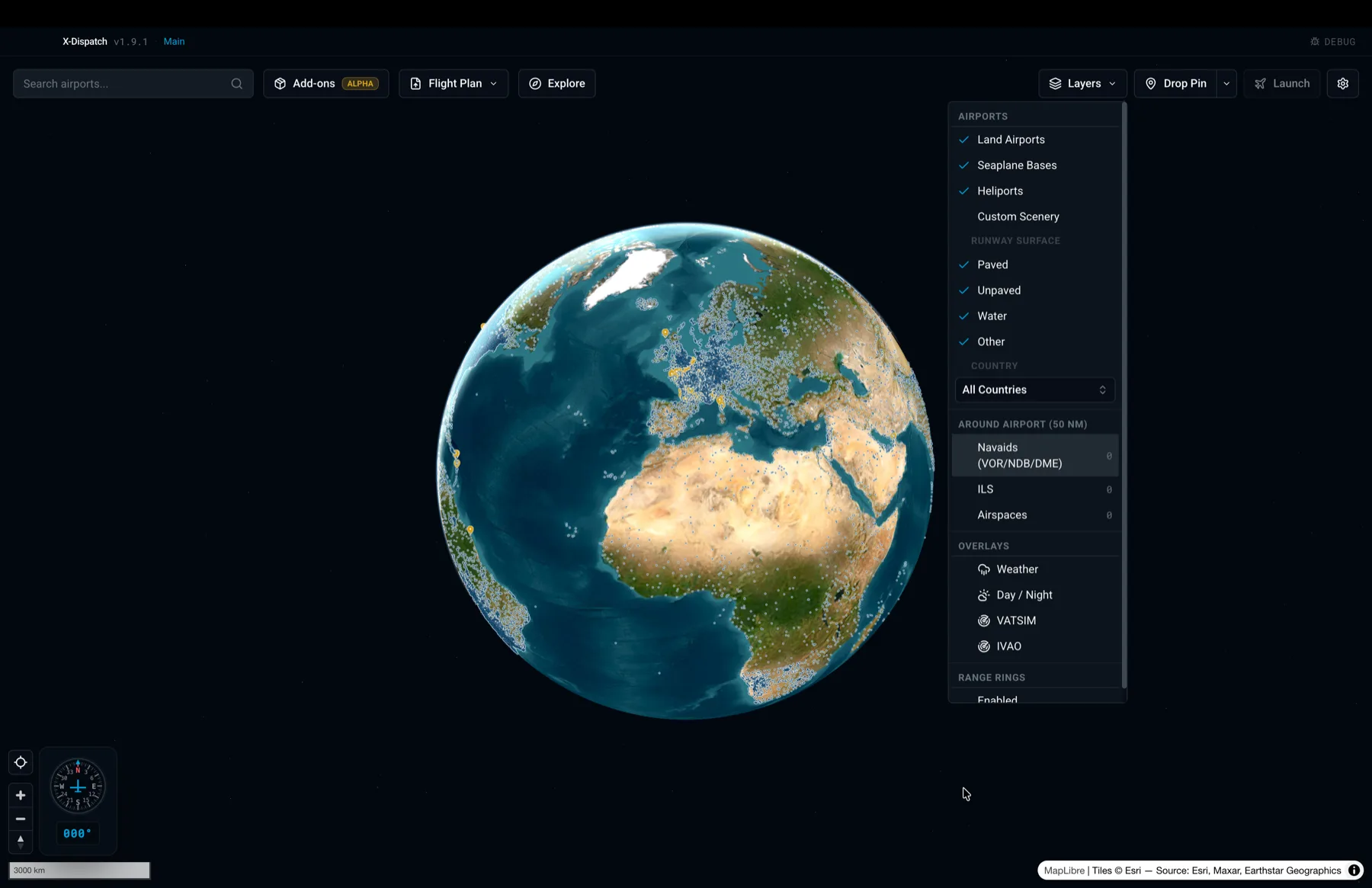Click the Explore compass icon
1372x888 pixels.
coord(535,84)
